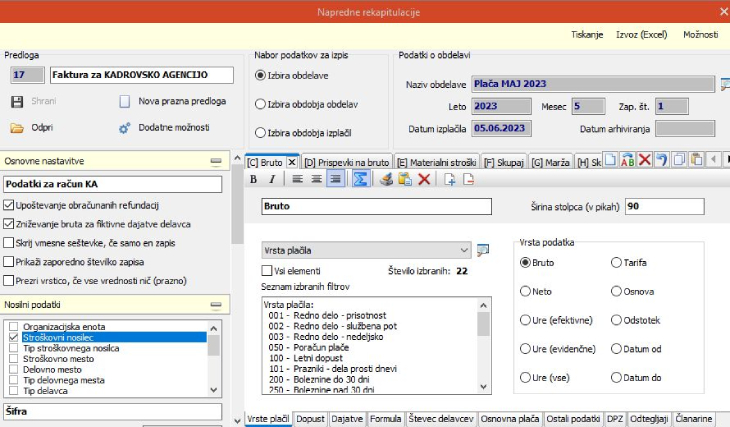Open the Formula tab at bottom

(385, 418)
